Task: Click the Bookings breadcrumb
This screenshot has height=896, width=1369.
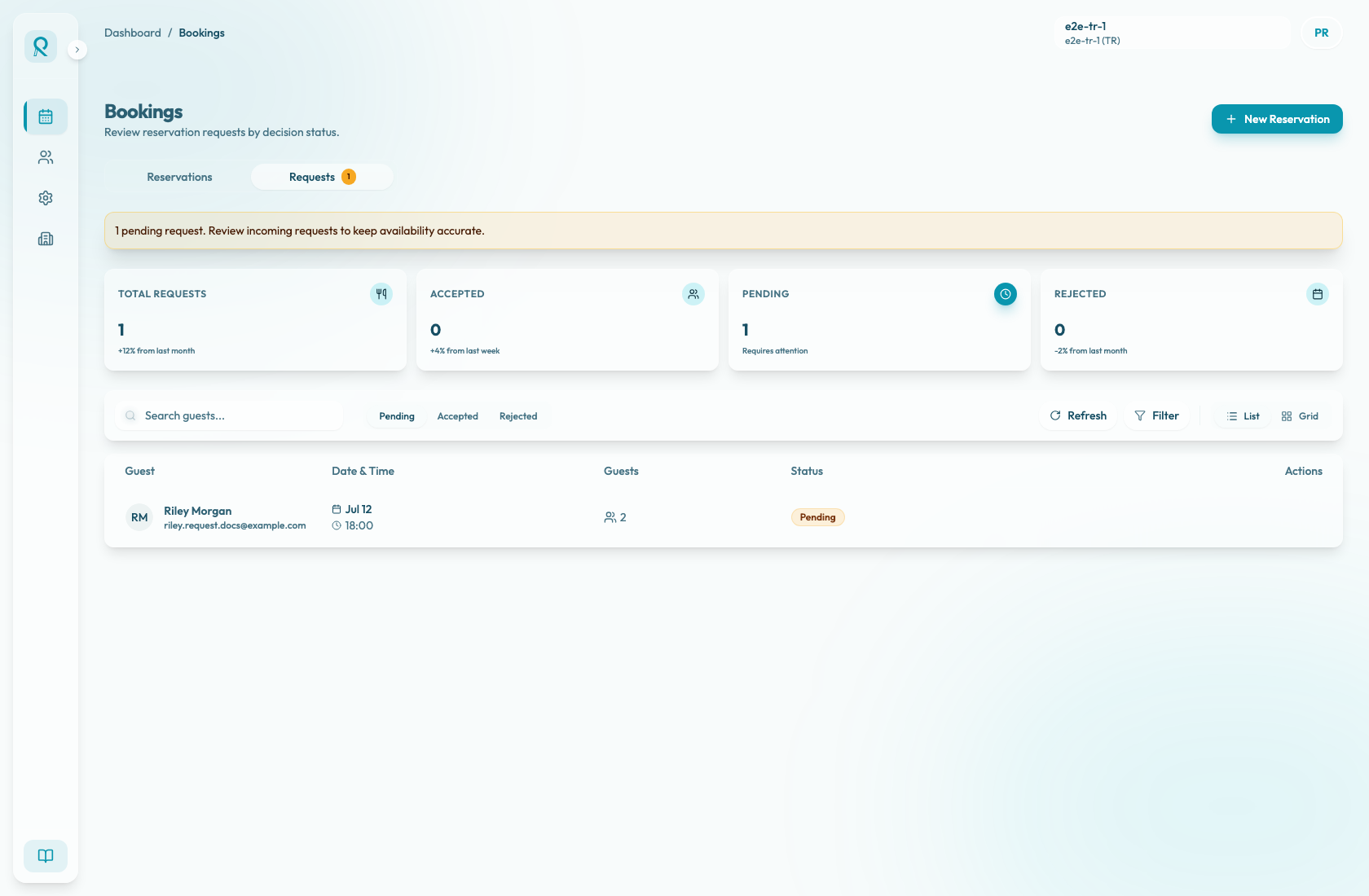Action: (x=201, y=33)
